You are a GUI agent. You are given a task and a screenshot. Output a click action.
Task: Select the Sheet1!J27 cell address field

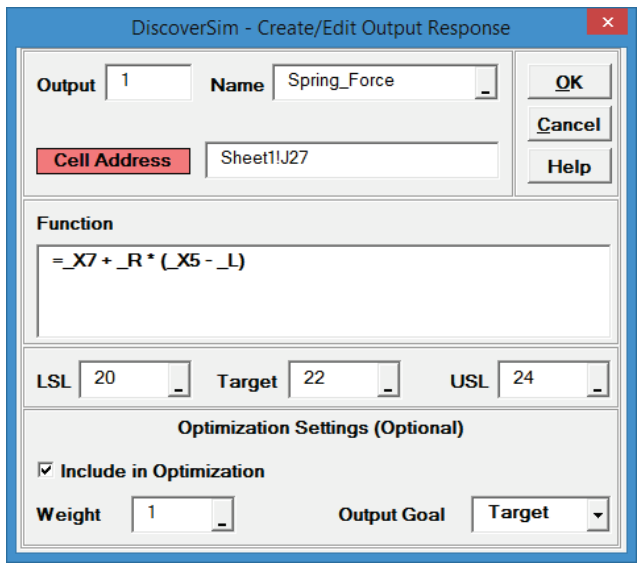351,160
